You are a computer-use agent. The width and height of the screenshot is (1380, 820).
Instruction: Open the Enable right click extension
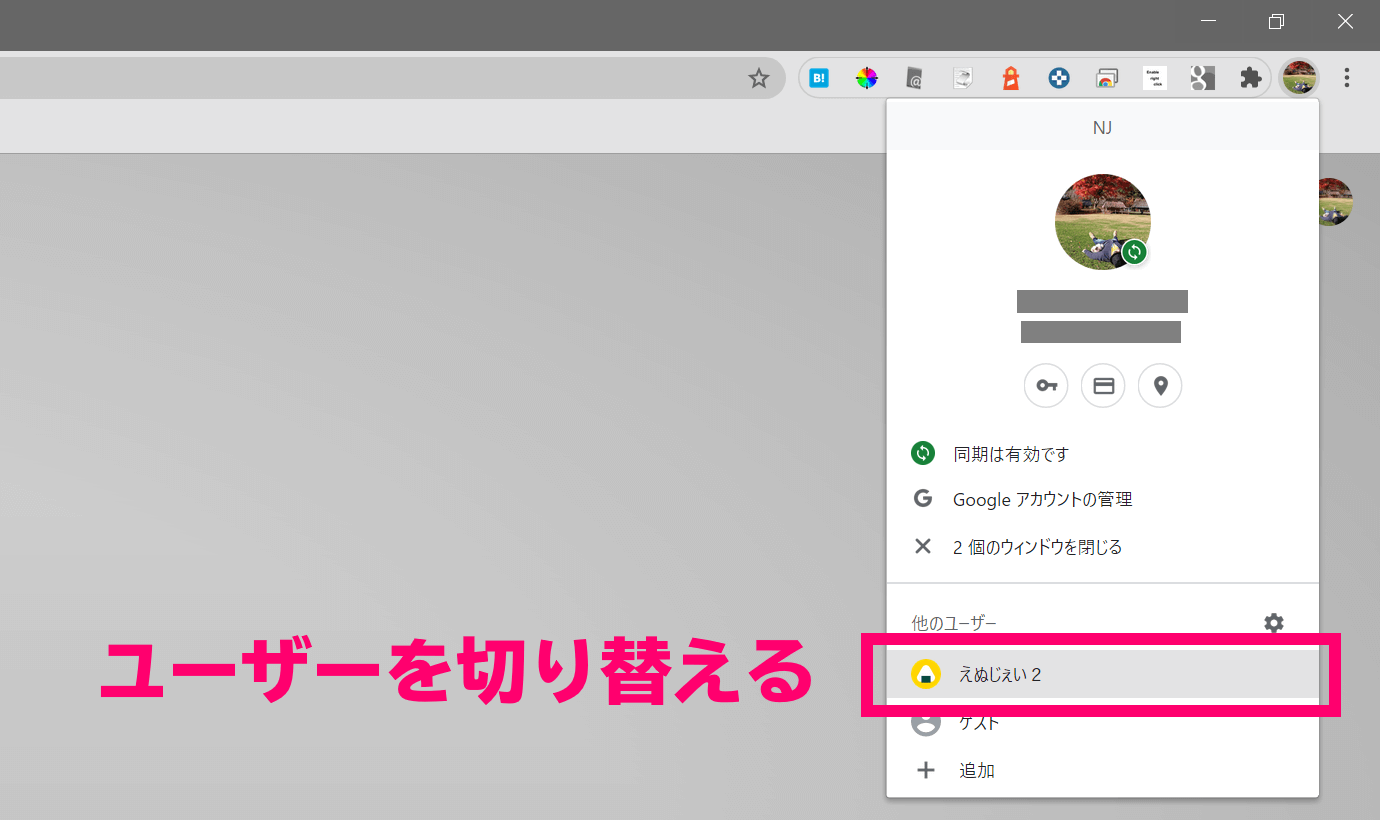1154,77
